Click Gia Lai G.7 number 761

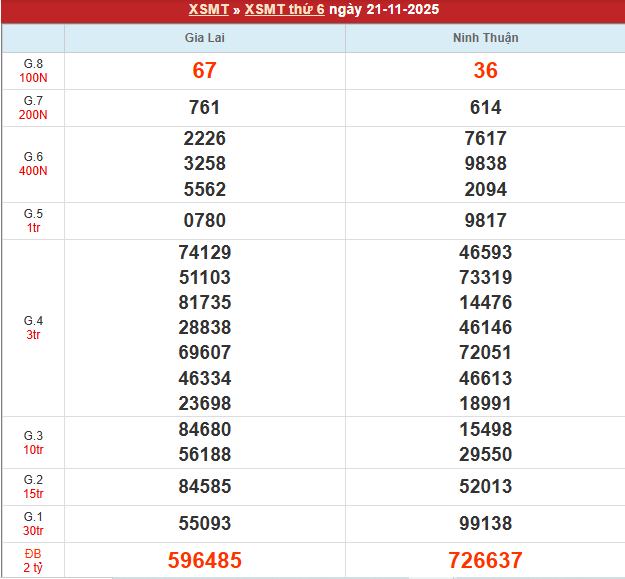click(x=204, y=108)
